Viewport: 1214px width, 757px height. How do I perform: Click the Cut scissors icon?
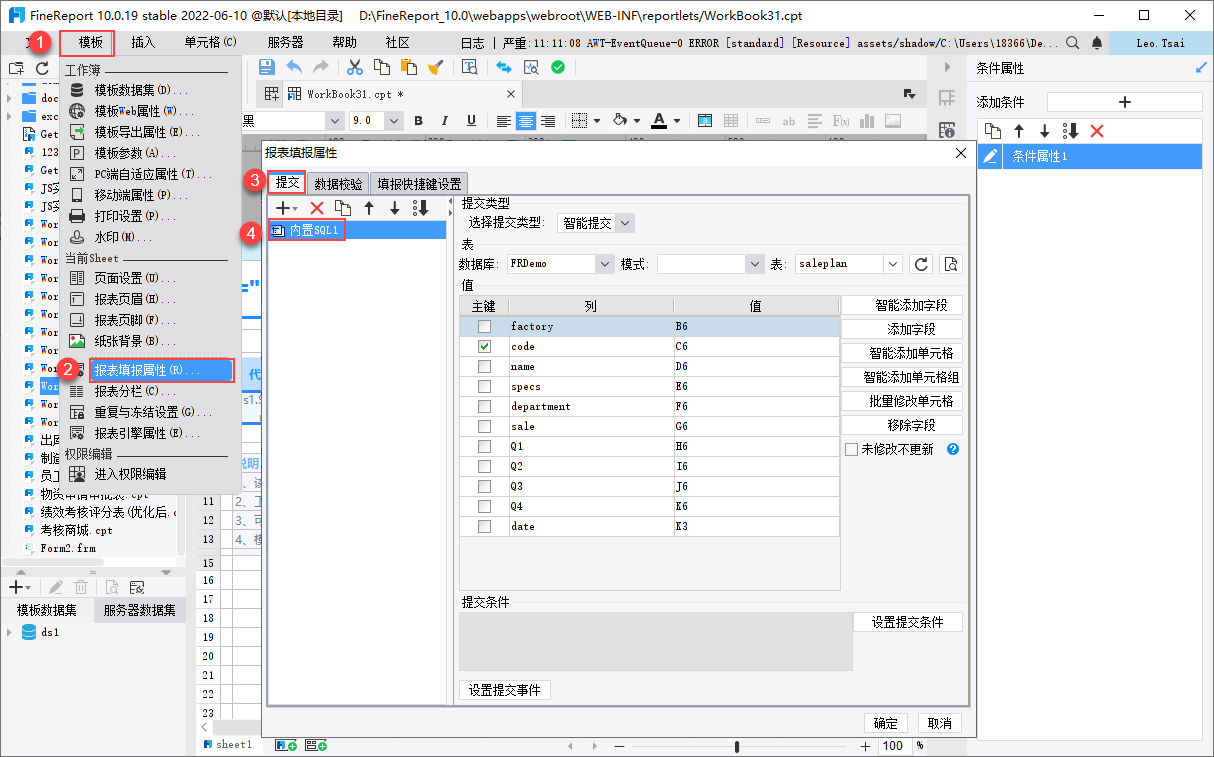[354, 67]
